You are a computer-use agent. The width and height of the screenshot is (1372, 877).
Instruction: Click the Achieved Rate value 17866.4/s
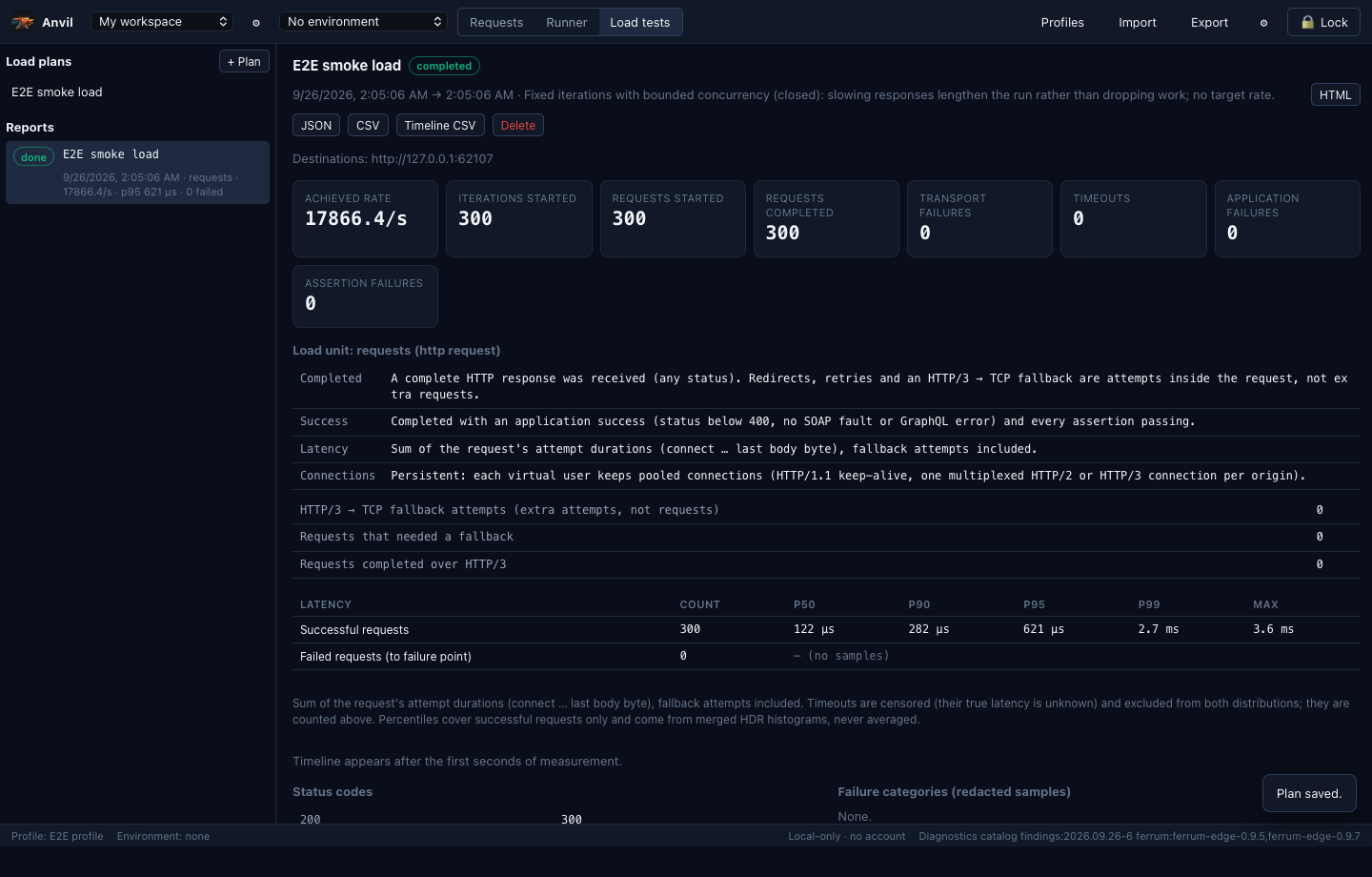pyautogui.click(x=356, y=218)
